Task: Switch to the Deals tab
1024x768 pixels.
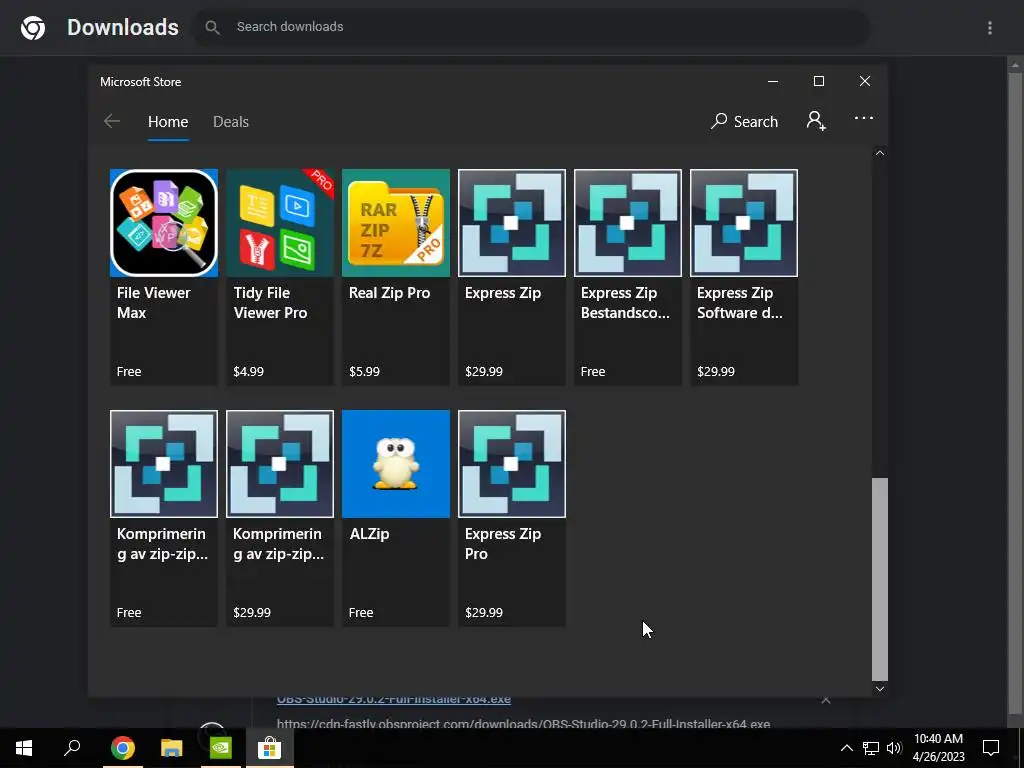Action: click(231, 121)
